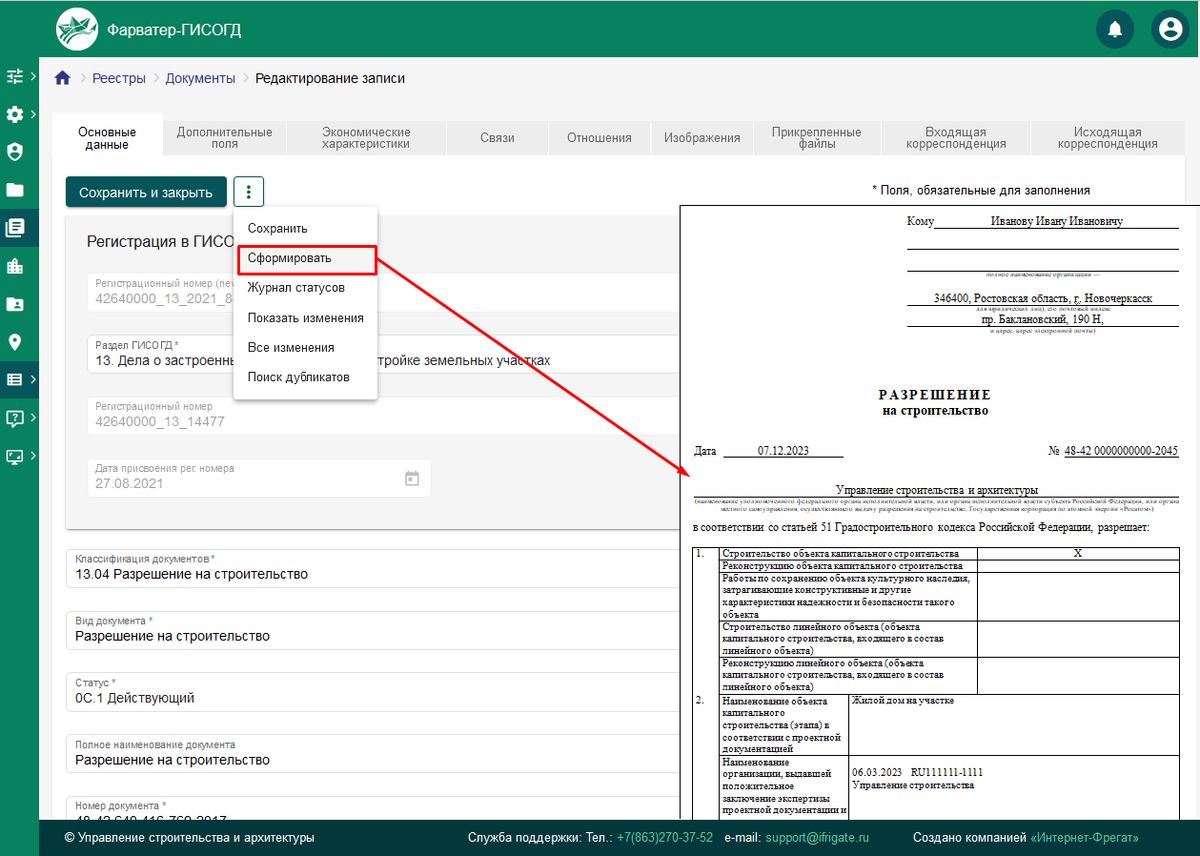Click the Сохранить и закрыть button
Image resolution: width=1200 pixels, height=856 pixels.
(146, 192)
